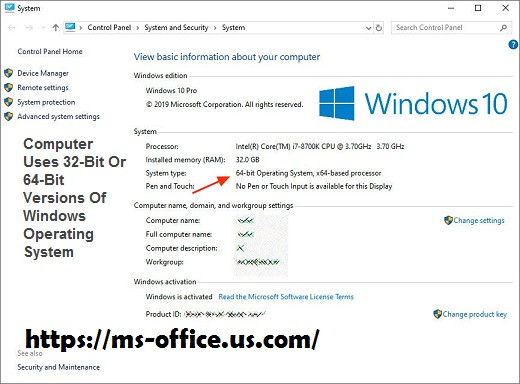Open Remote settings
Viewport: 520px width, 384px height.
(43, 88)
